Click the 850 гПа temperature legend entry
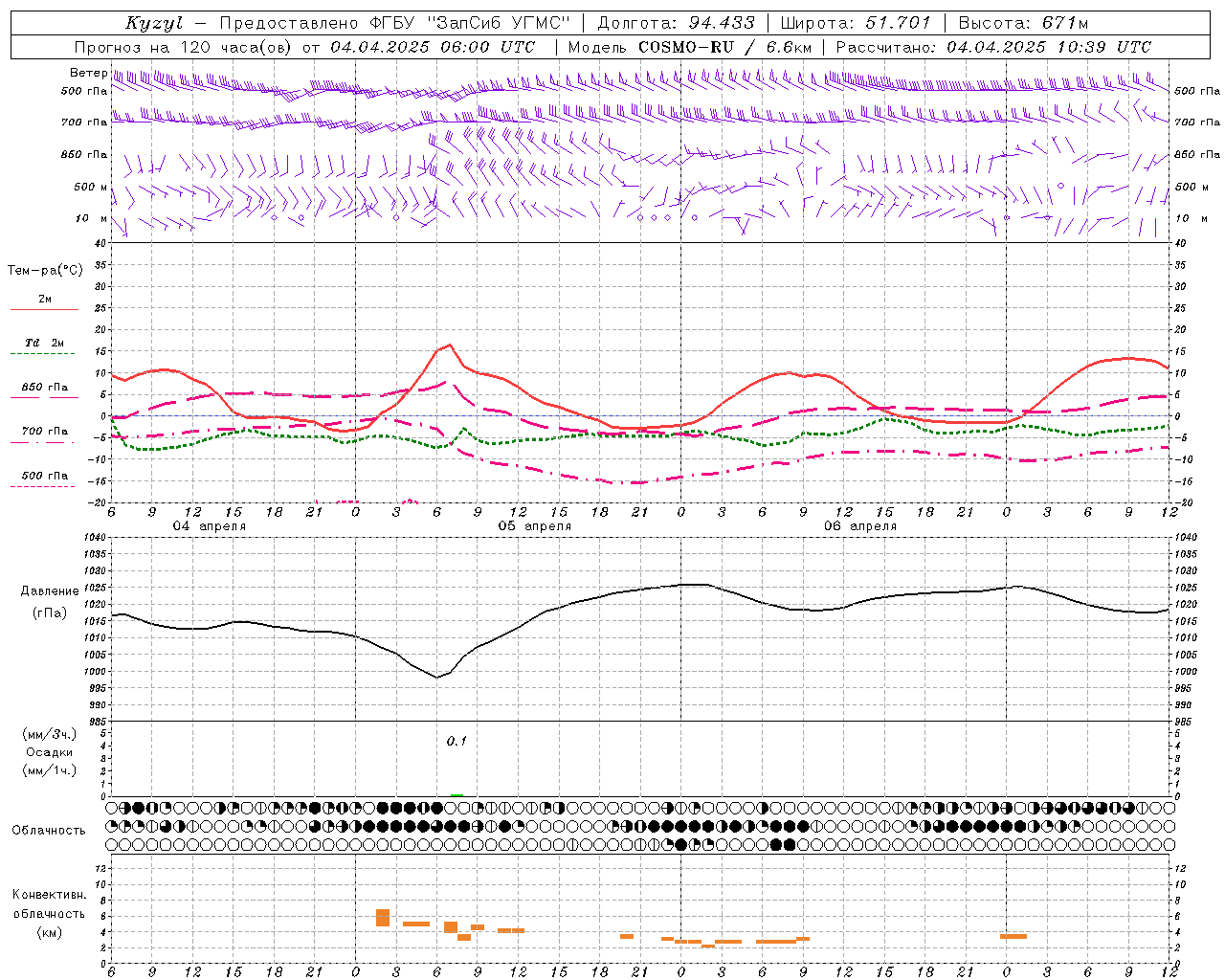 45,388
